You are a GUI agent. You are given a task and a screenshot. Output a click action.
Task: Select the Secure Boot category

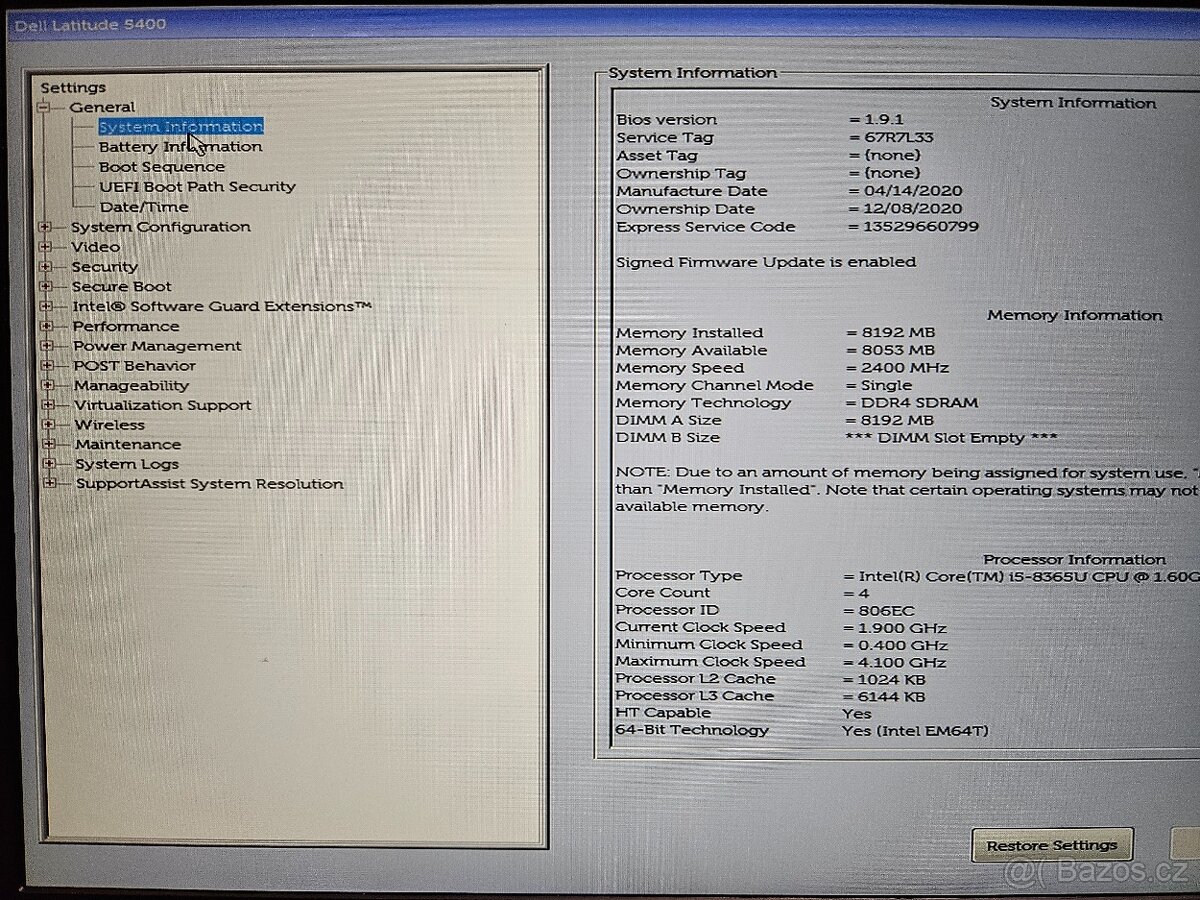pyautogui.click(x=122, y=286)
